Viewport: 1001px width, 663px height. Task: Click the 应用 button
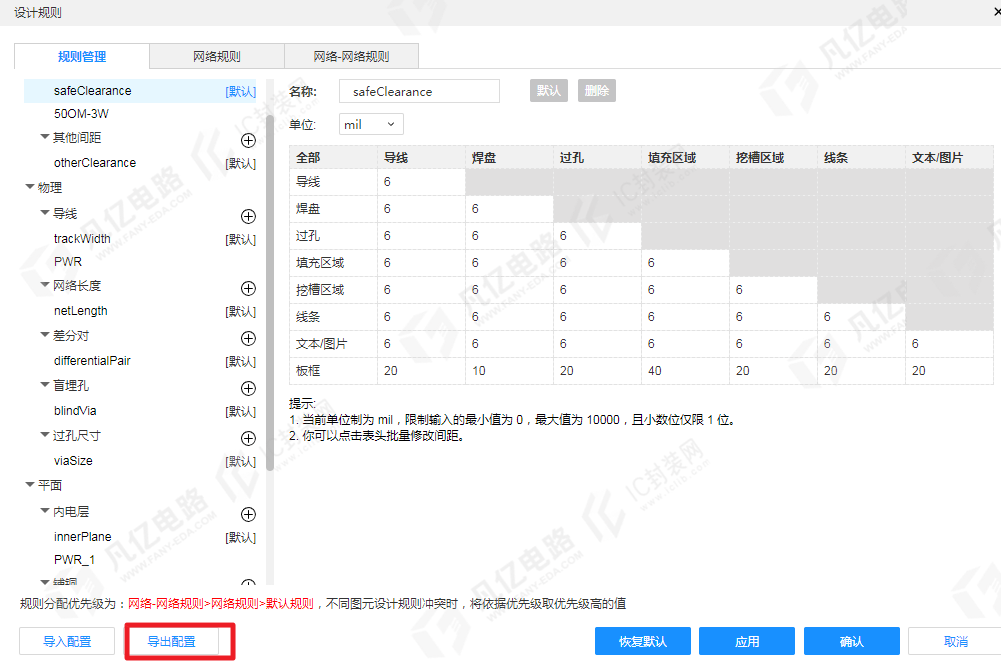747,641
